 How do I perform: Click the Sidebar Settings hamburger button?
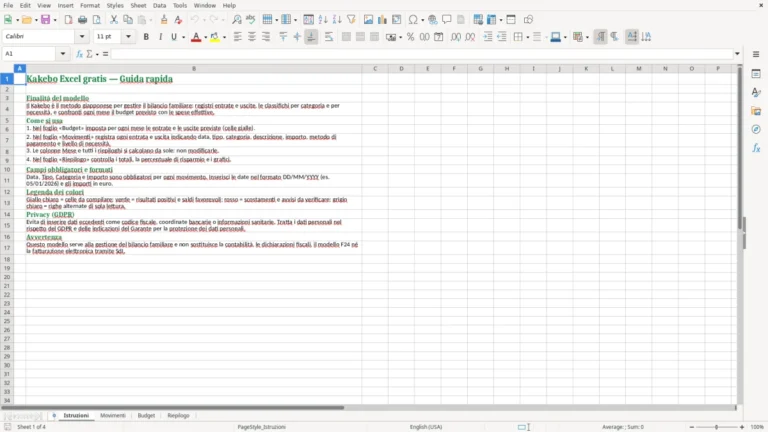tap(756, 54)
